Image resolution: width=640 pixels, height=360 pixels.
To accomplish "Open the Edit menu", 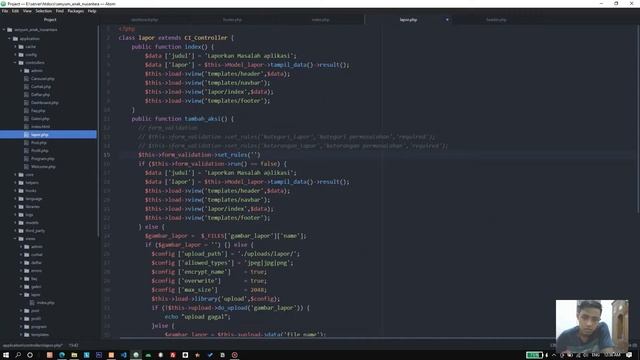I will pos(16,11).
